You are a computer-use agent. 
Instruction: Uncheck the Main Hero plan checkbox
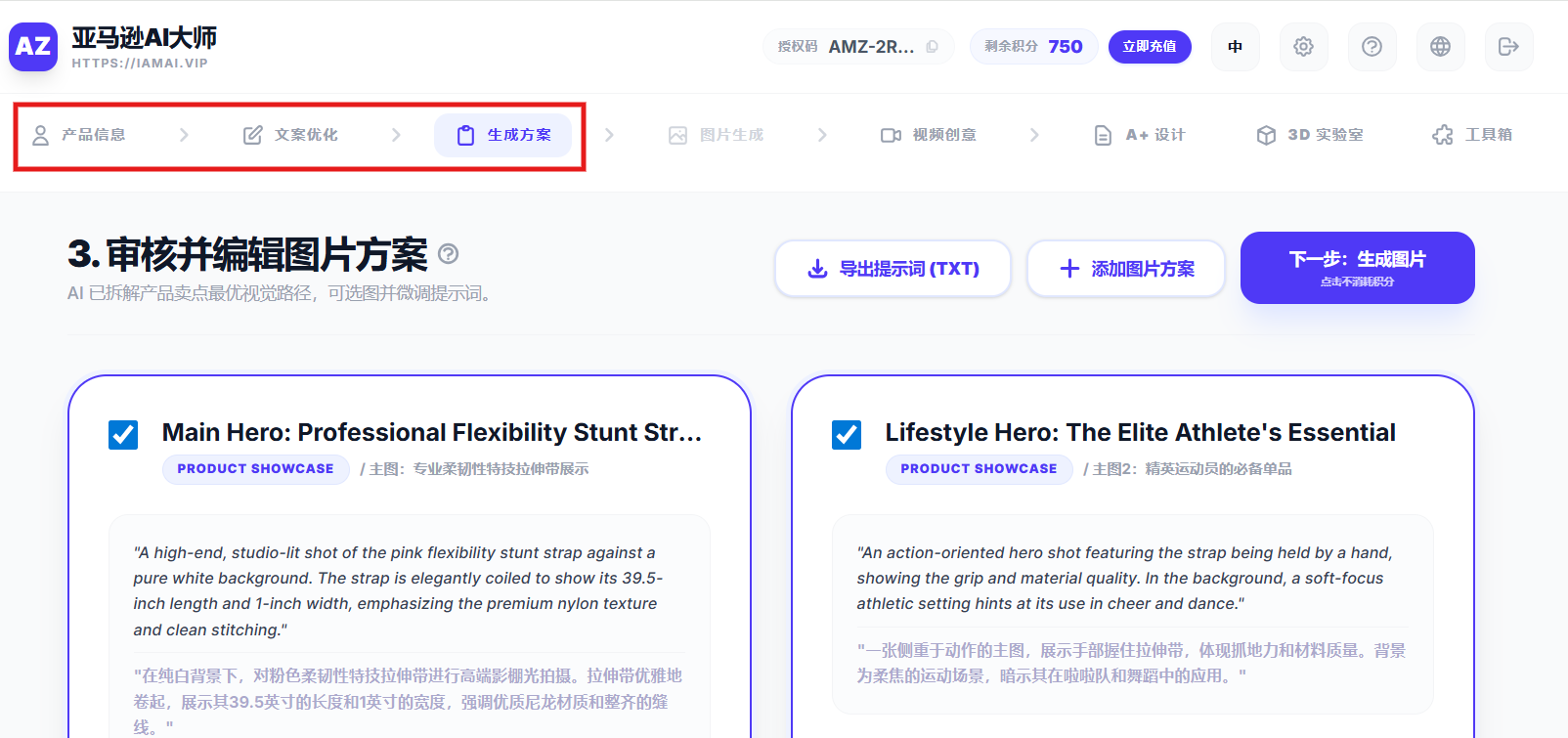[x=123, y=434]
